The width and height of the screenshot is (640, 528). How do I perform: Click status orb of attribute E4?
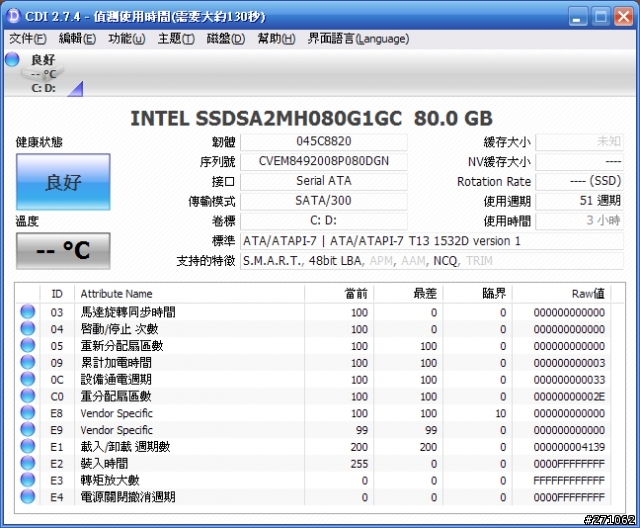[28, 497]
